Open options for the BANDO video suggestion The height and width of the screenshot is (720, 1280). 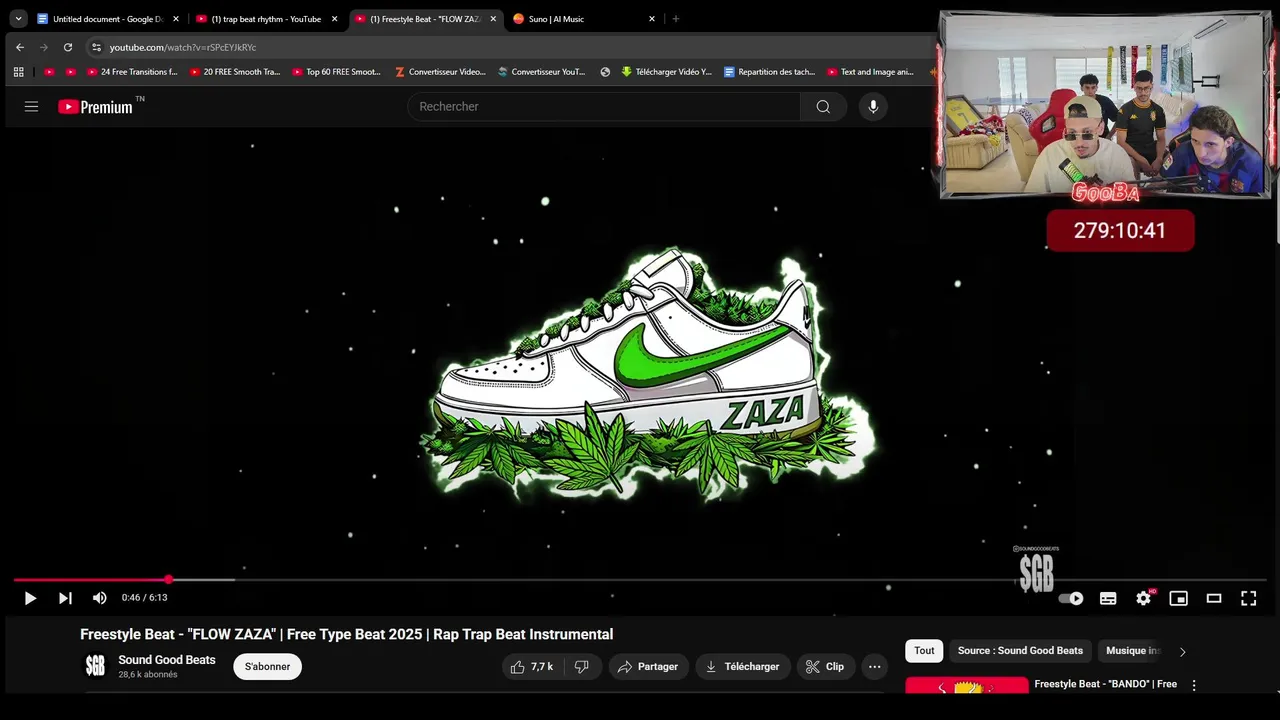pyautogui.click(x=1193, y=686)
